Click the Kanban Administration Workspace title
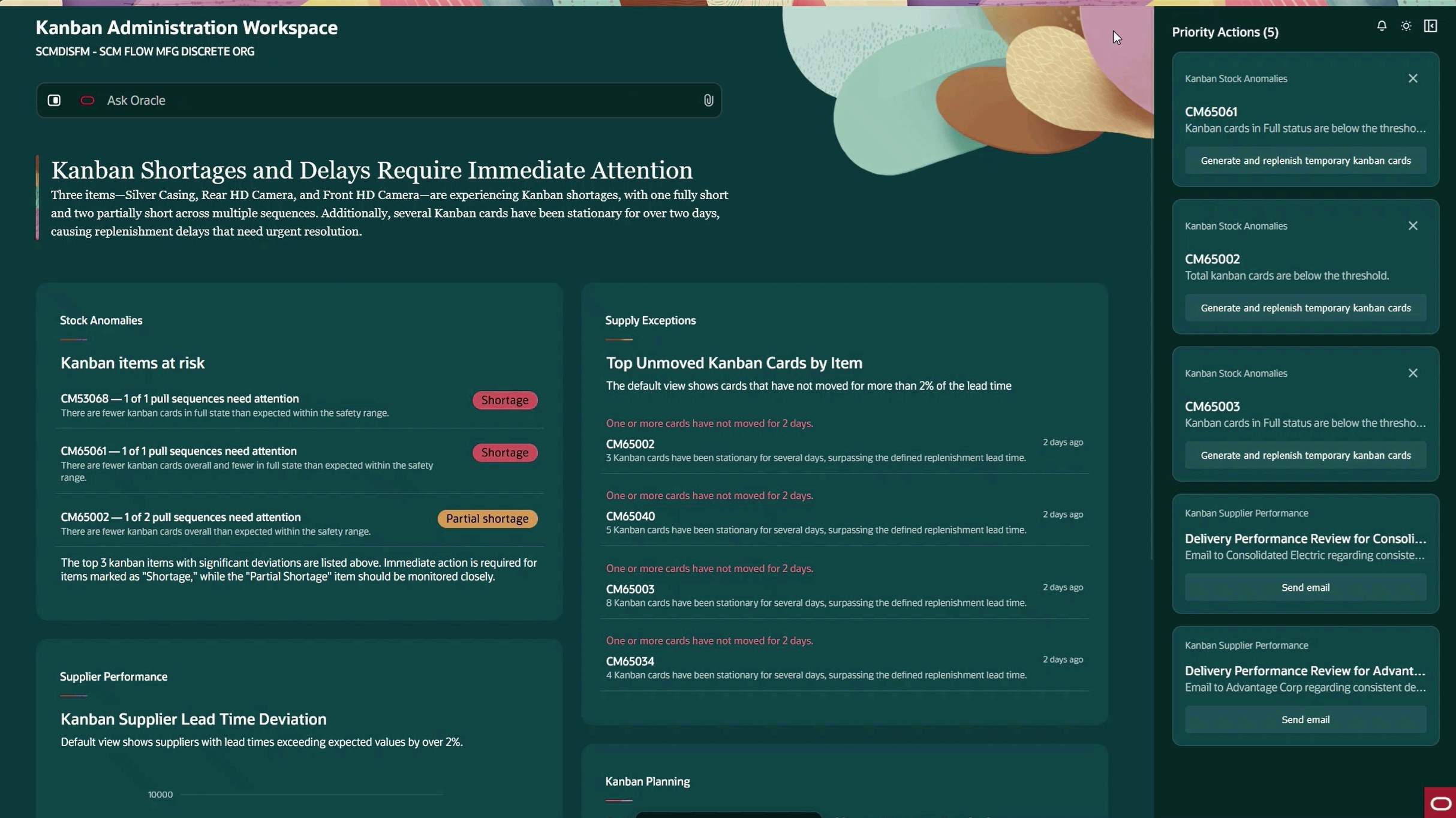1456x818 pixels. pyautogui.click(x=186, y=28)
